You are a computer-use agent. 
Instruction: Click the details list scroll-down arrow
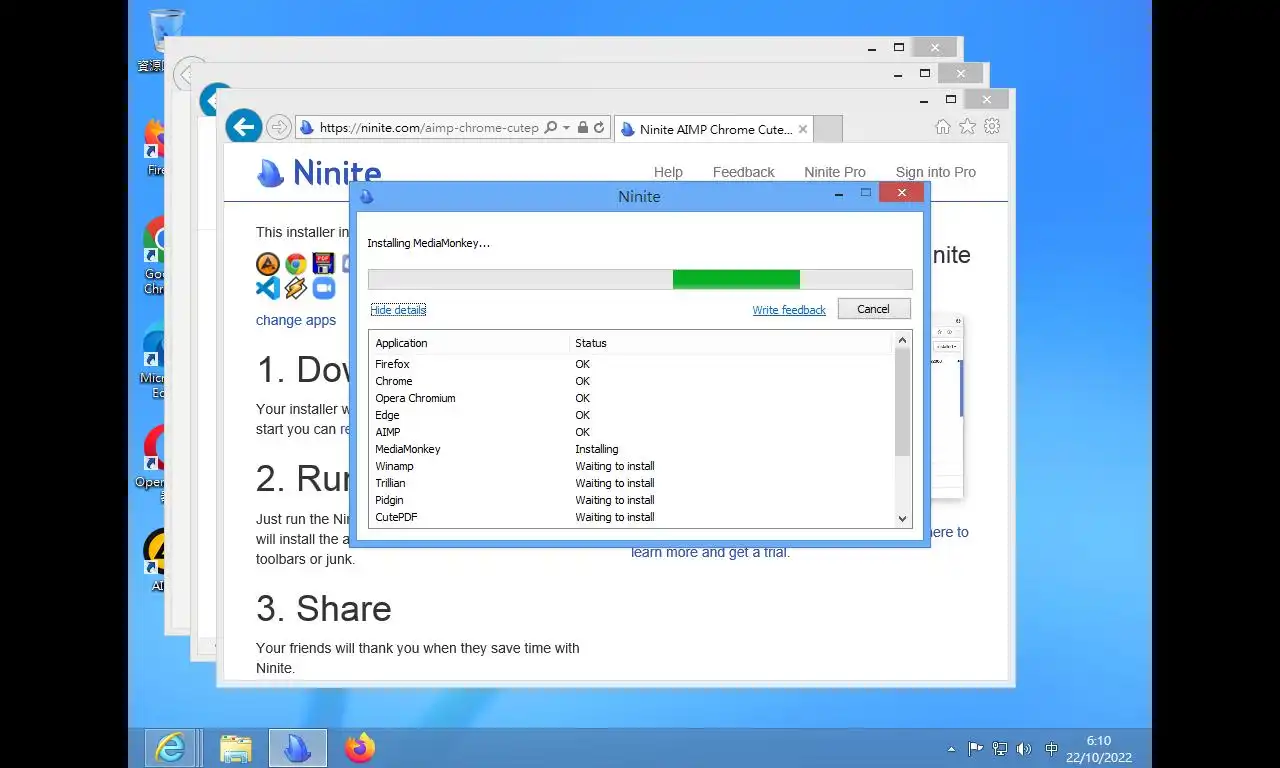pyautogui.click(x=903, y=518)
